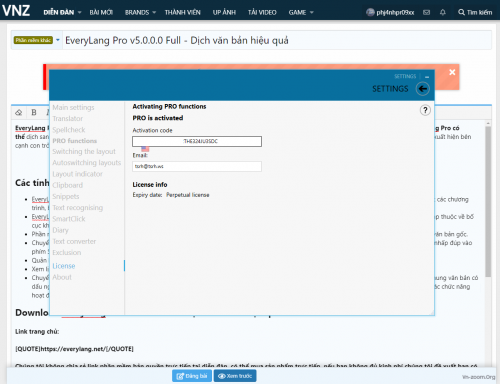Select Clipboard settings section
500x384 pixels.
pos(68,185)
